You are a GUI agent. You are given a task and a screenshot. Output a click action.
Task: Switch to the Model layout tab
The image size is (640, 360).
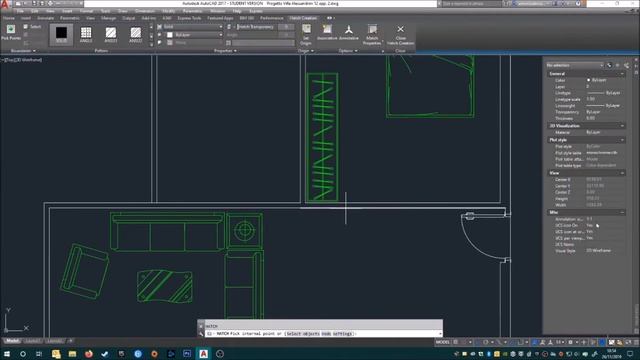click(12, 341)
